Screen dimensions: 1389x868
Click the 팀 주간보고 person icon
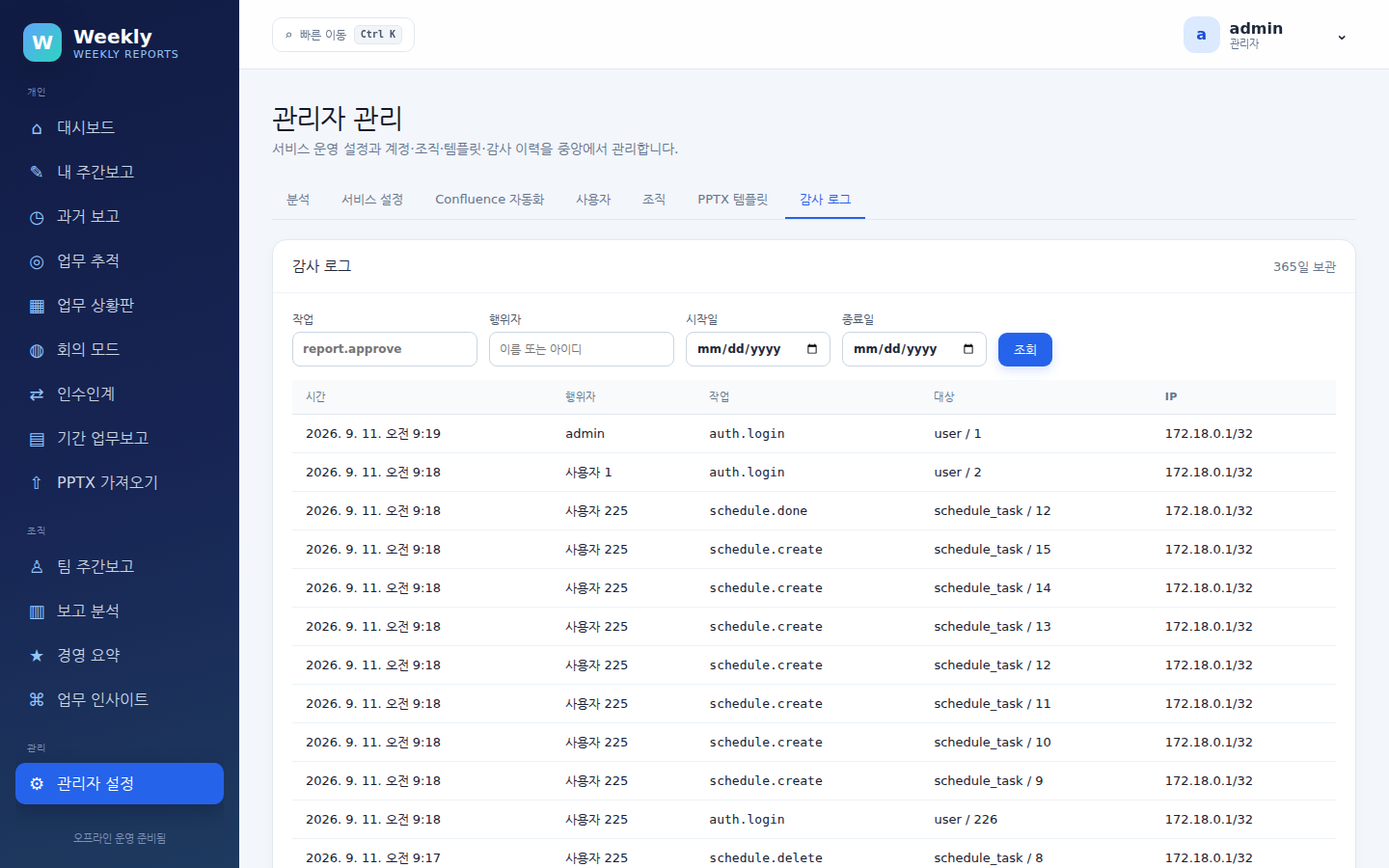[37, 567]
